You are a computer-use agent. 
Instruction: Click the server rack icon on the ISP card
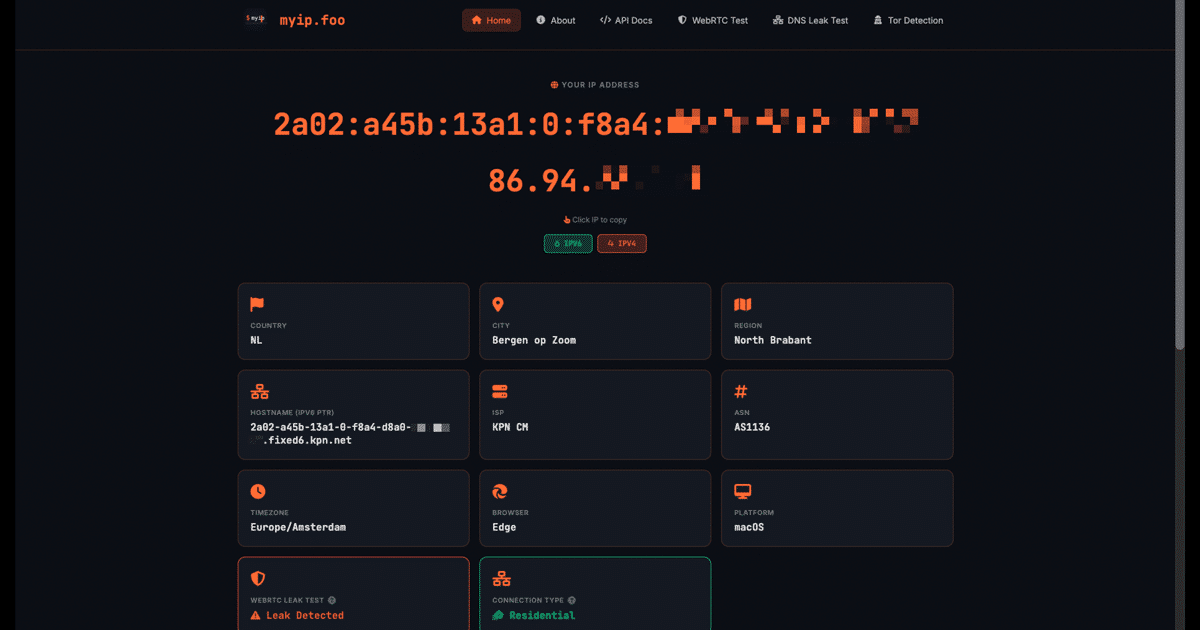[x=499, y=391]
